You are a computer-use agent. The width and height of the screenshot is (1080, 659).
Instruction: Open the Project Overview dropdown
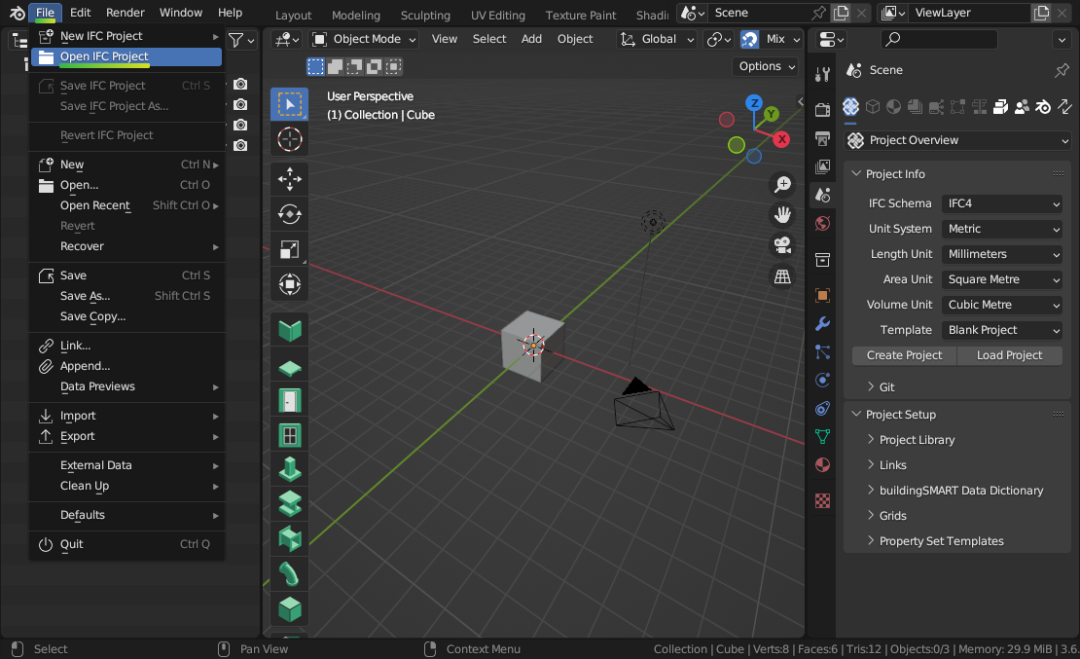pos(958,140)
